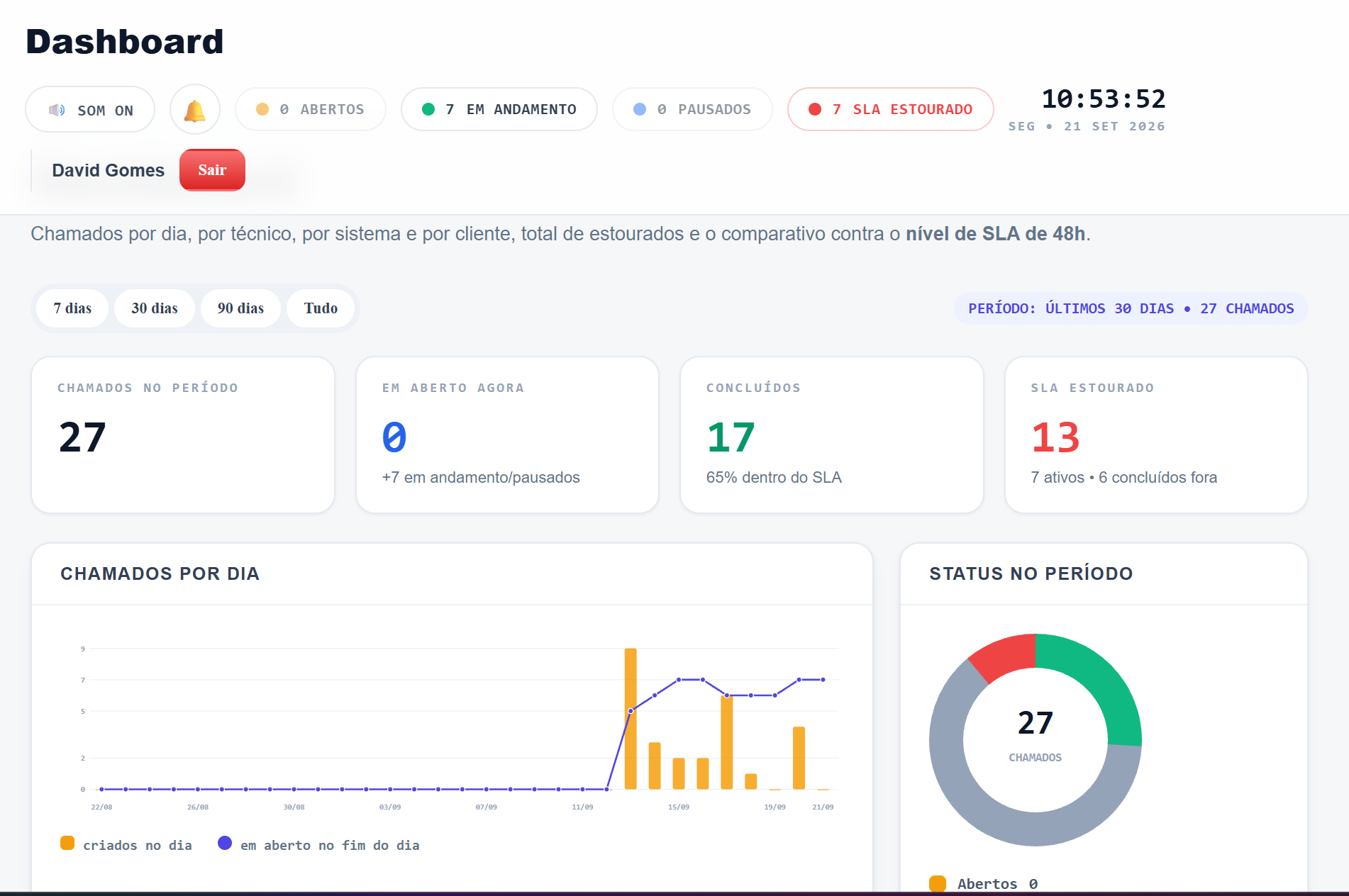The image size is (1349, 896).
Task: Log out with the Sair button
Action: click(212, 170)
